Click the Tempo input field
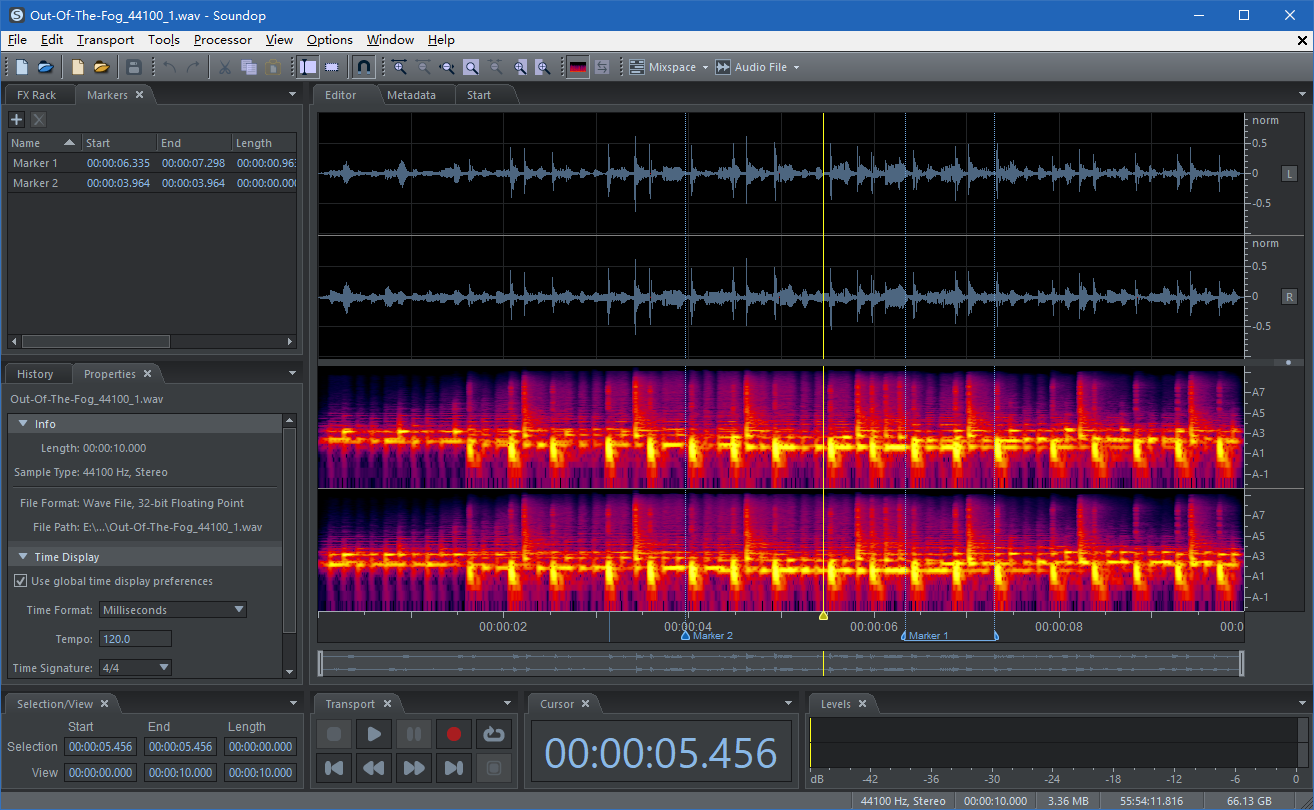This screenshot has width=1314, height=810. pyautogui.click(x=135, y=639)
